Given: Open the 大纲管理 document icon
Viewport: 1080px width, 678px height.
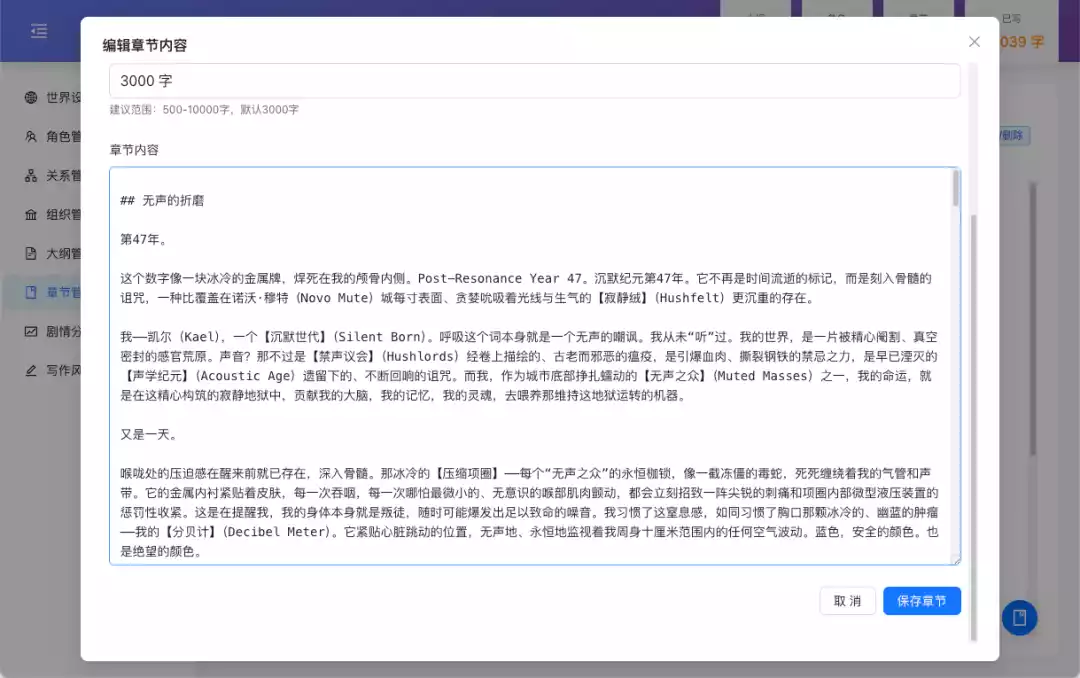Looking at the screenshot, I should [29, 253].
